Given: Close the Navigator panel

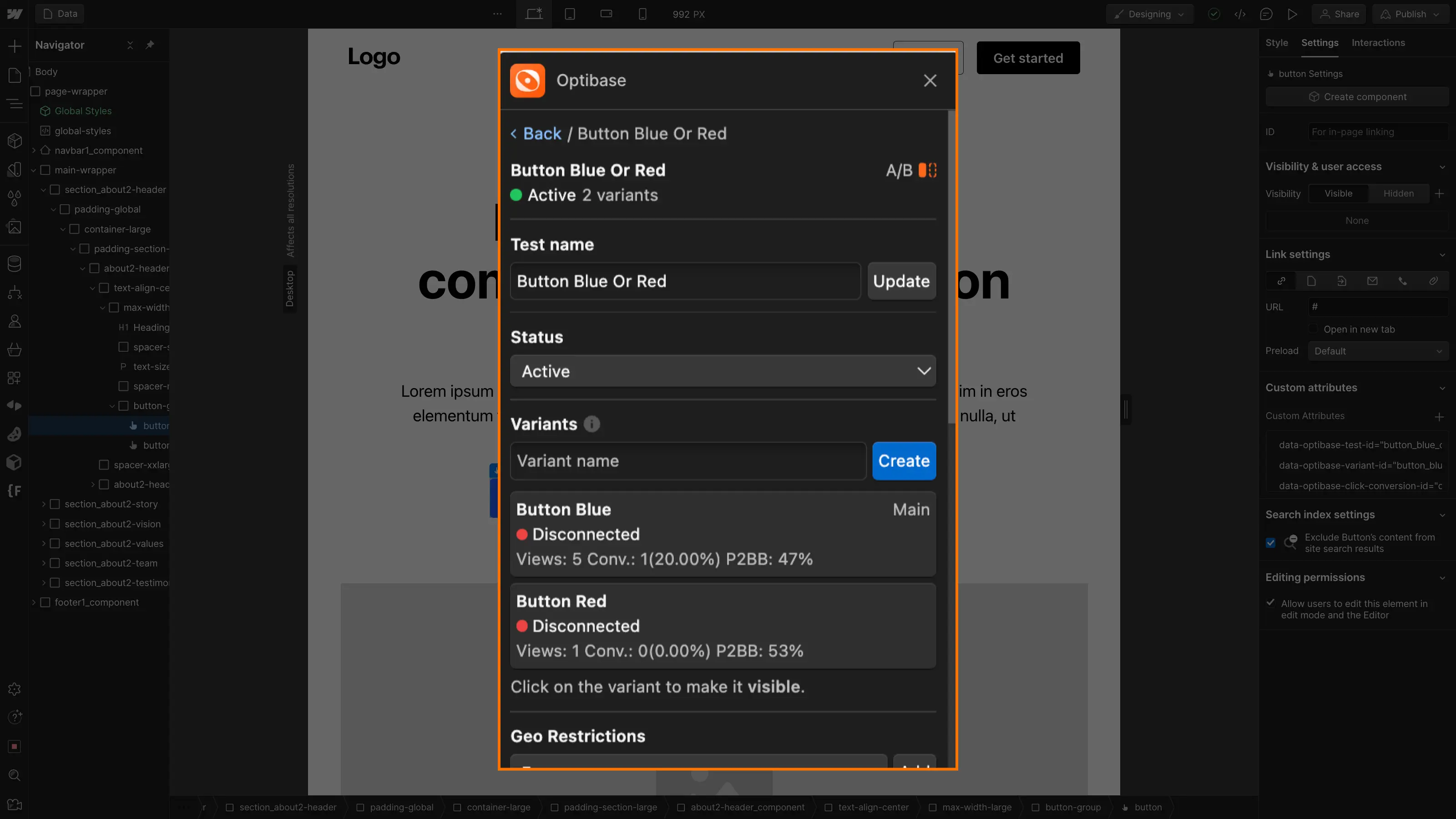Looking at the screenshot, I should [130, 45].
